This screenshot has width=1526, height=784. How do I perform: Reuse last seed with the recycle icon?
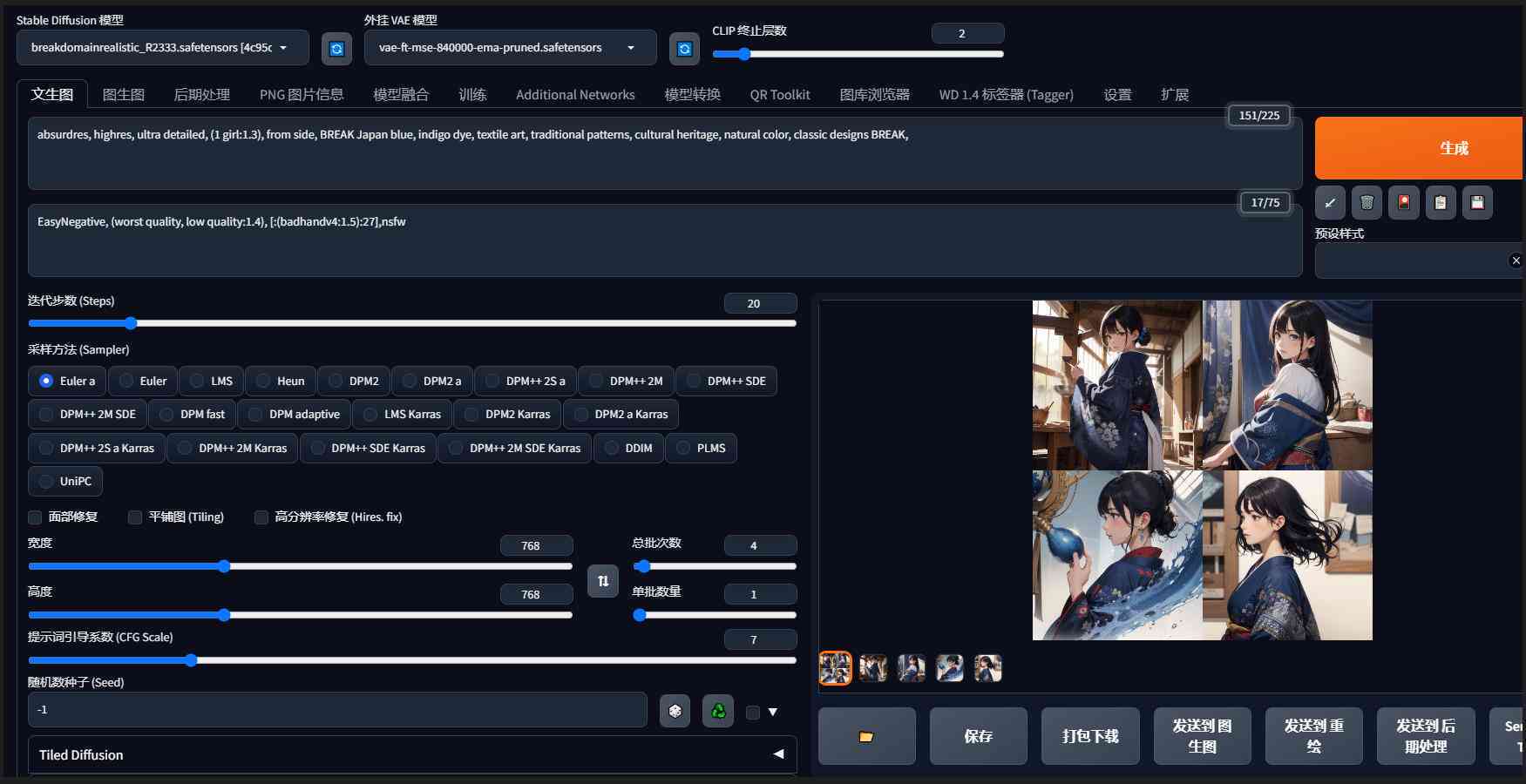(x=718, y=711)
